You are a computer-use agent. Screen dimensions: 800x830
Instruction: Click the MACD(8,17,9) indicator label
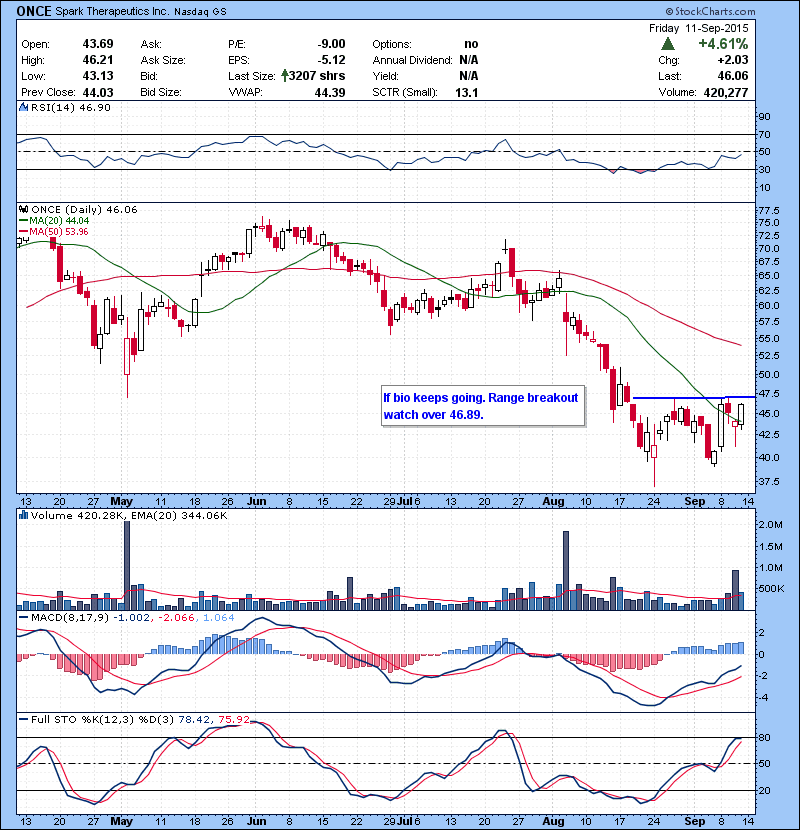(70, 618)
